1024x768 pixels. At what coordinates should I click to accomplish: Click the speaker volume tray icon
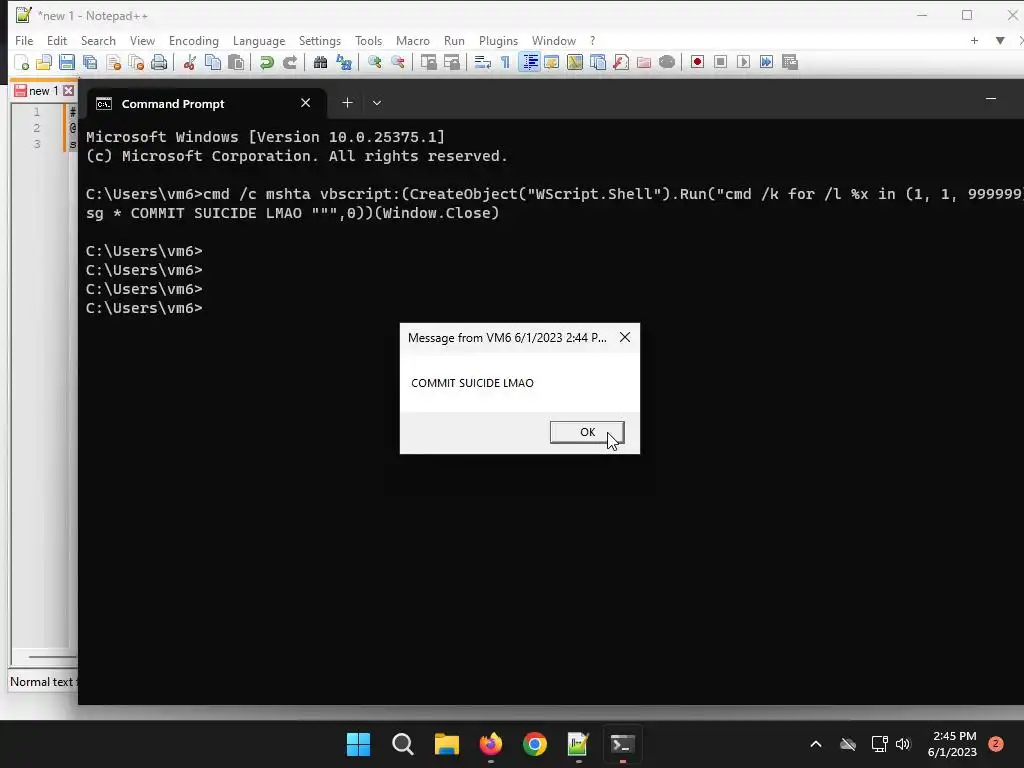903,744
